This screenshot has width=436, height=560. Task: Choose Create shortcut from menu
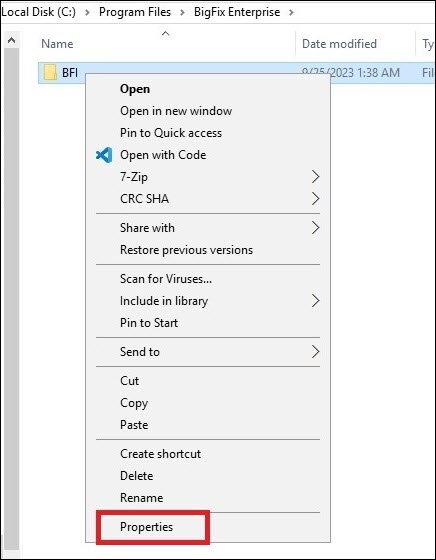(x=160, y=454)
